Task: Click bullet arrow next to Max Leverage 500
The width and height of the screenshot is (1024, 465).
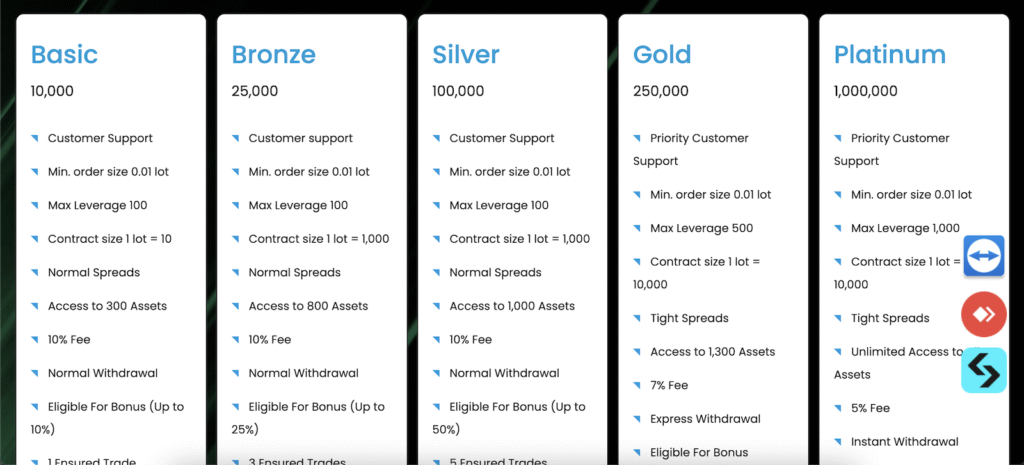Action: [638, 228]
